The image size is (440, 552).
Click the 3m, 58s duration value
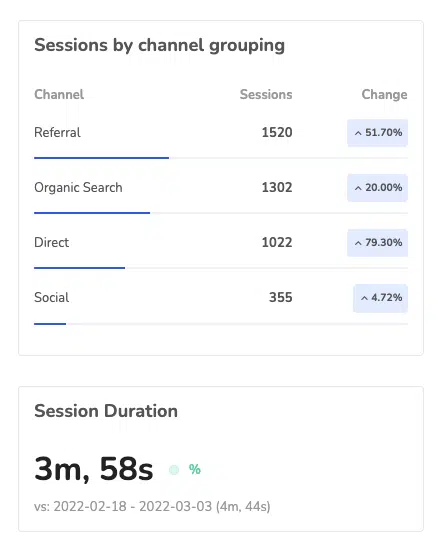pyautogui.click(x=94, y=469)
